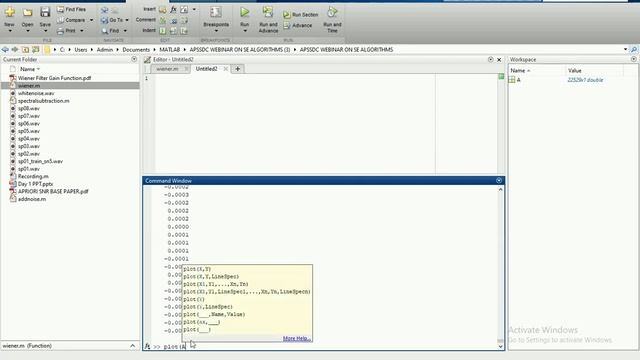640x360 pixels.
Task: Open Workspace panel actions menu
Action: click(x=633, y=60)
